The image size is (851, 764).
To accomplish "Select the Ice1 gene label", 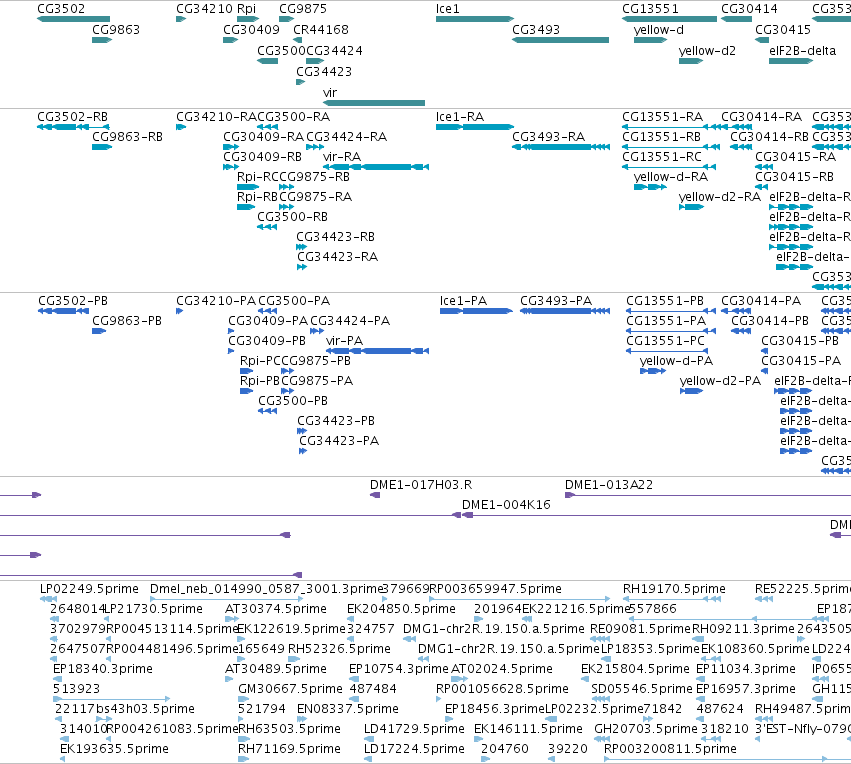I will pos(448,9).
